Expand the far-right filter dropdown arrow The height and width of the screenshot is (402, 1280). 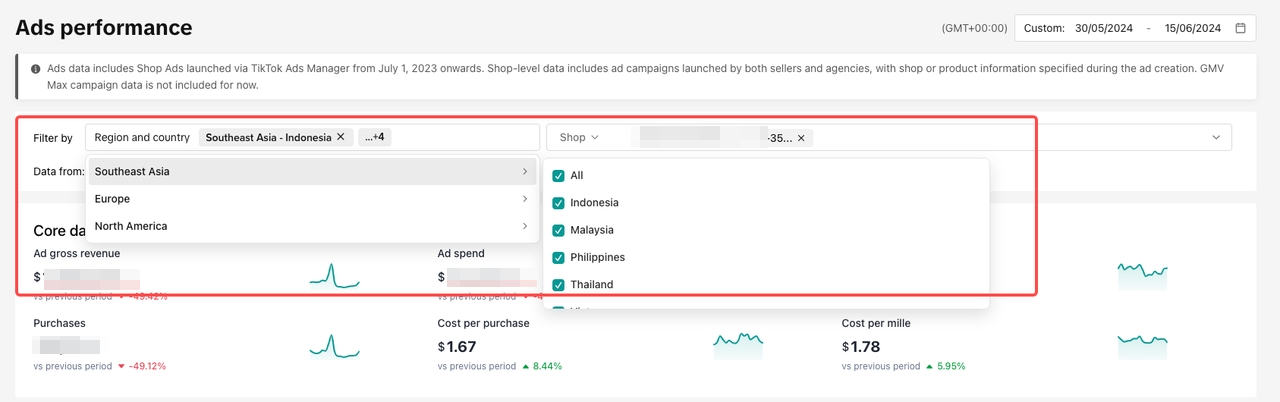[1216, 138]
